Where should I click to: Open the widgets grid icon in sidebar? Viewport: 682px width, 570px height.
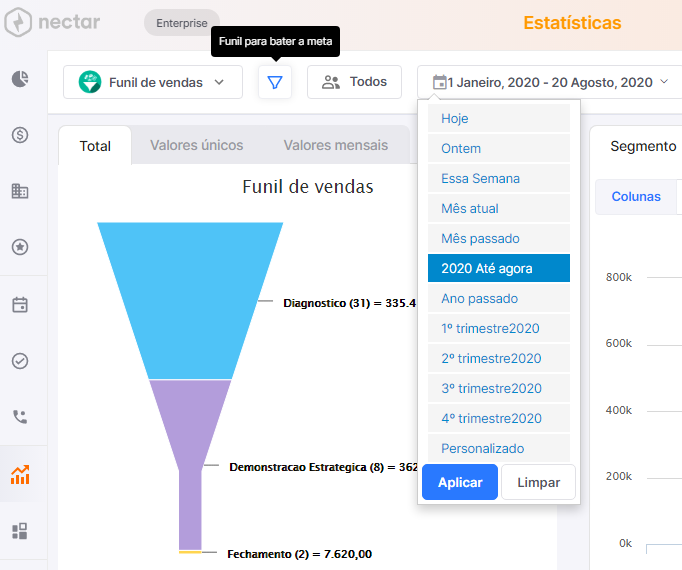(20, 531)
